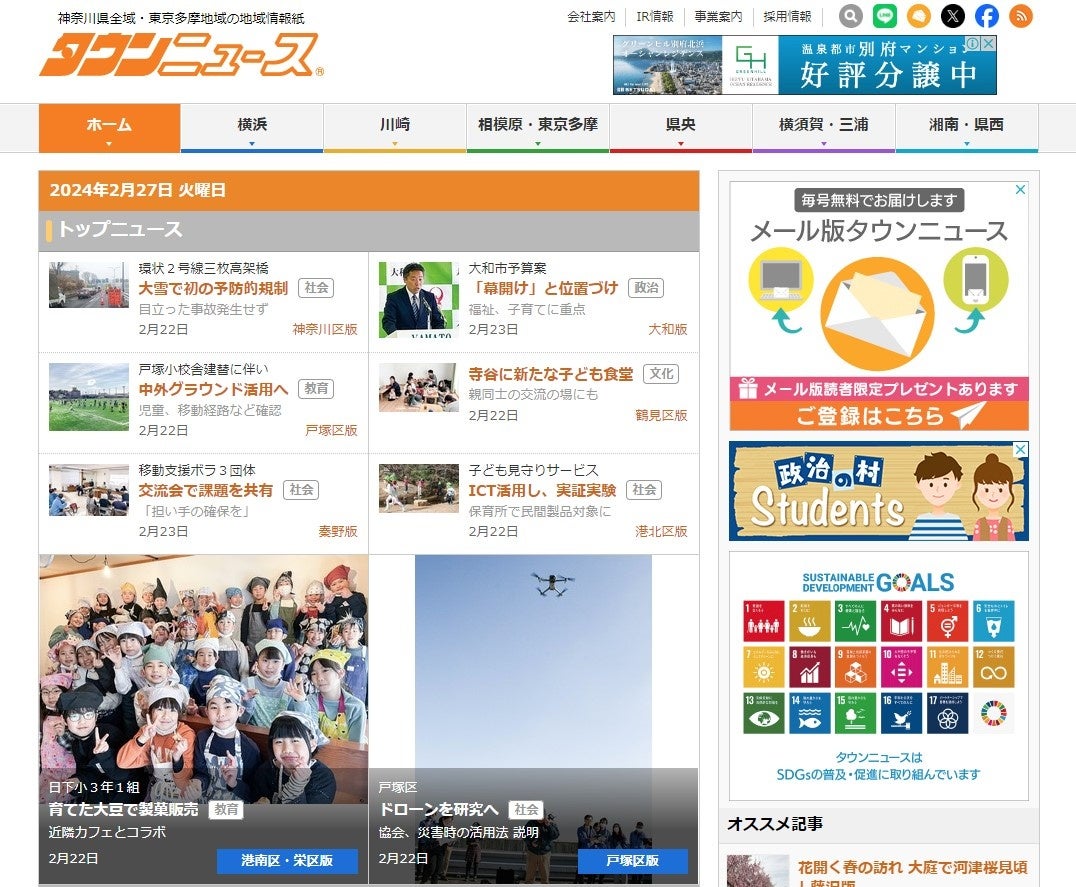Open 会社案内 link
The width and height of the screenshot is (1076, 887).
click(591, 16)
